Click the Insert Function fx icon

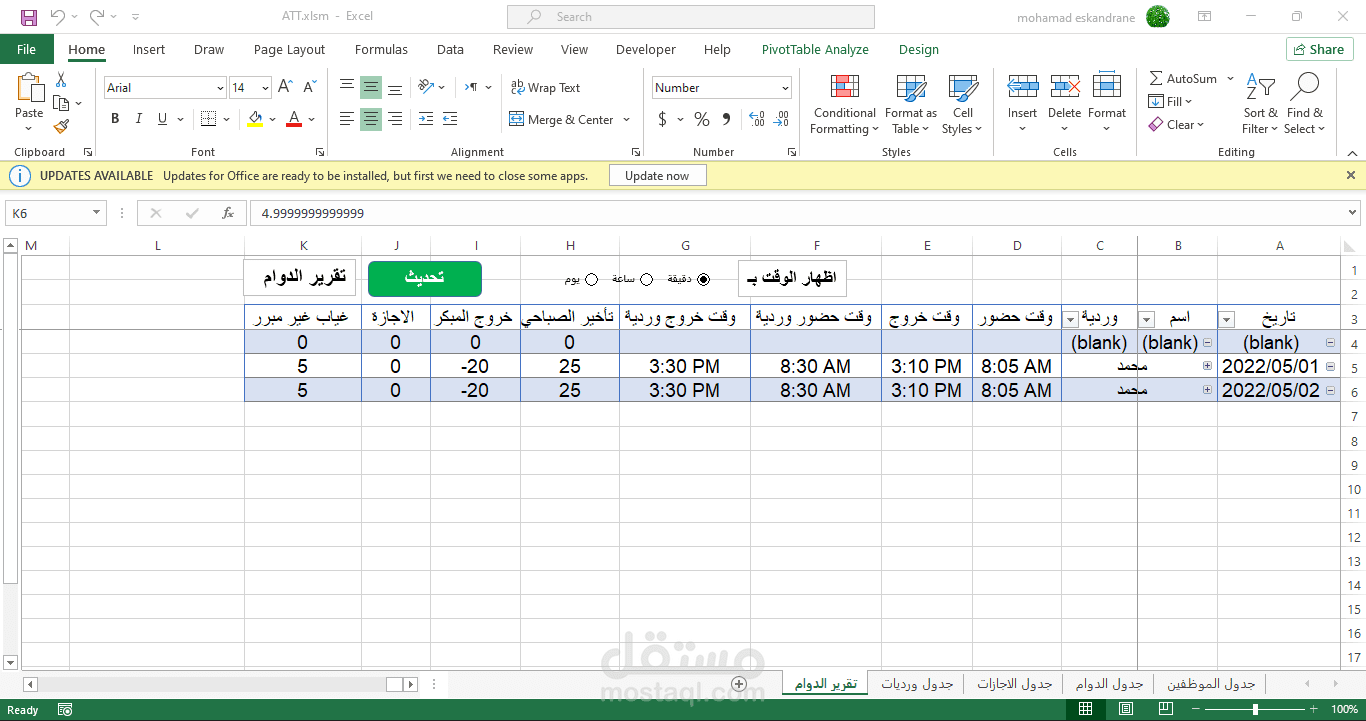[228, 213]
